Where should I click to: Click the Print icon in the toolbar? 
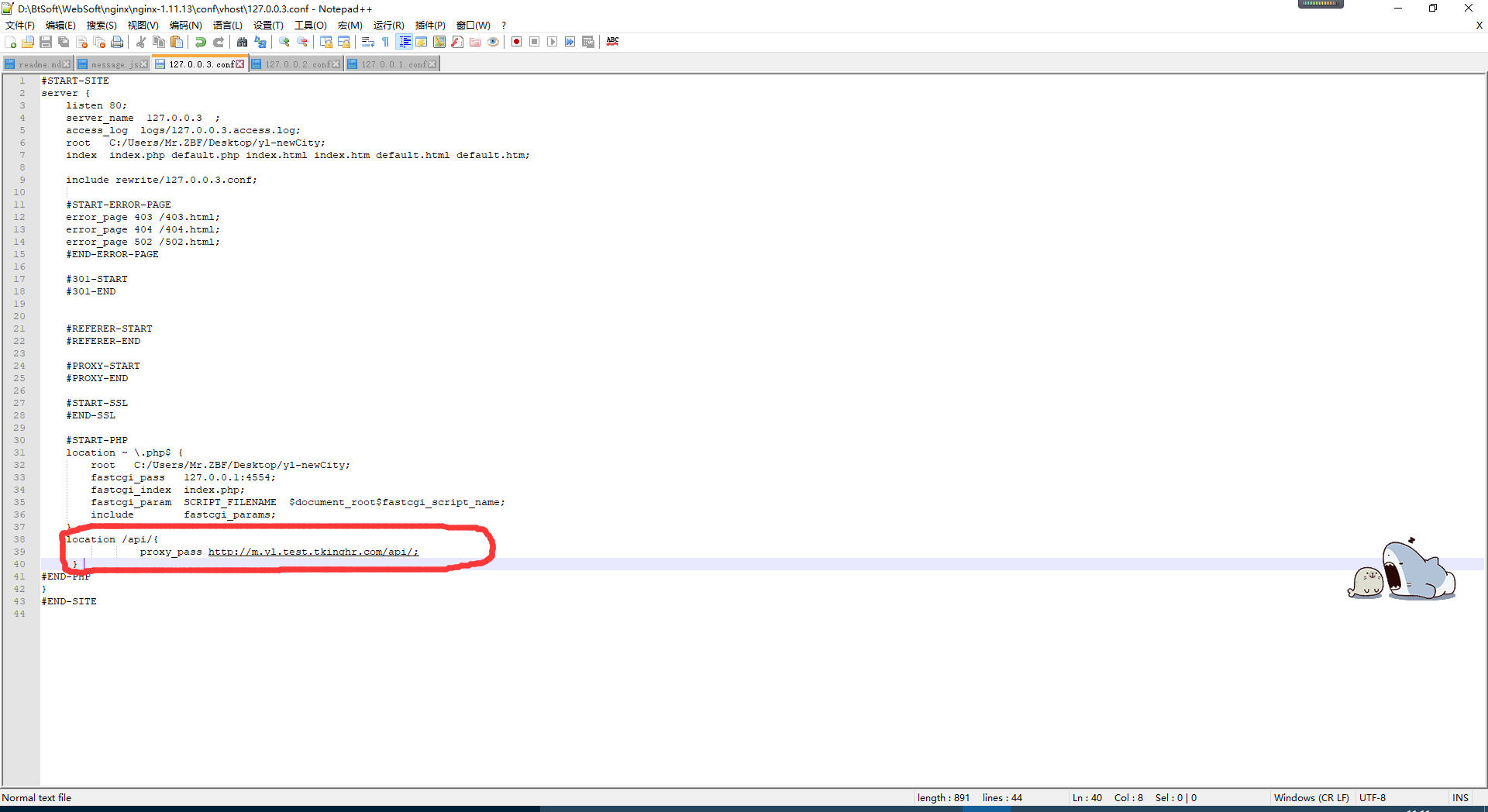(x=117, y=42)
